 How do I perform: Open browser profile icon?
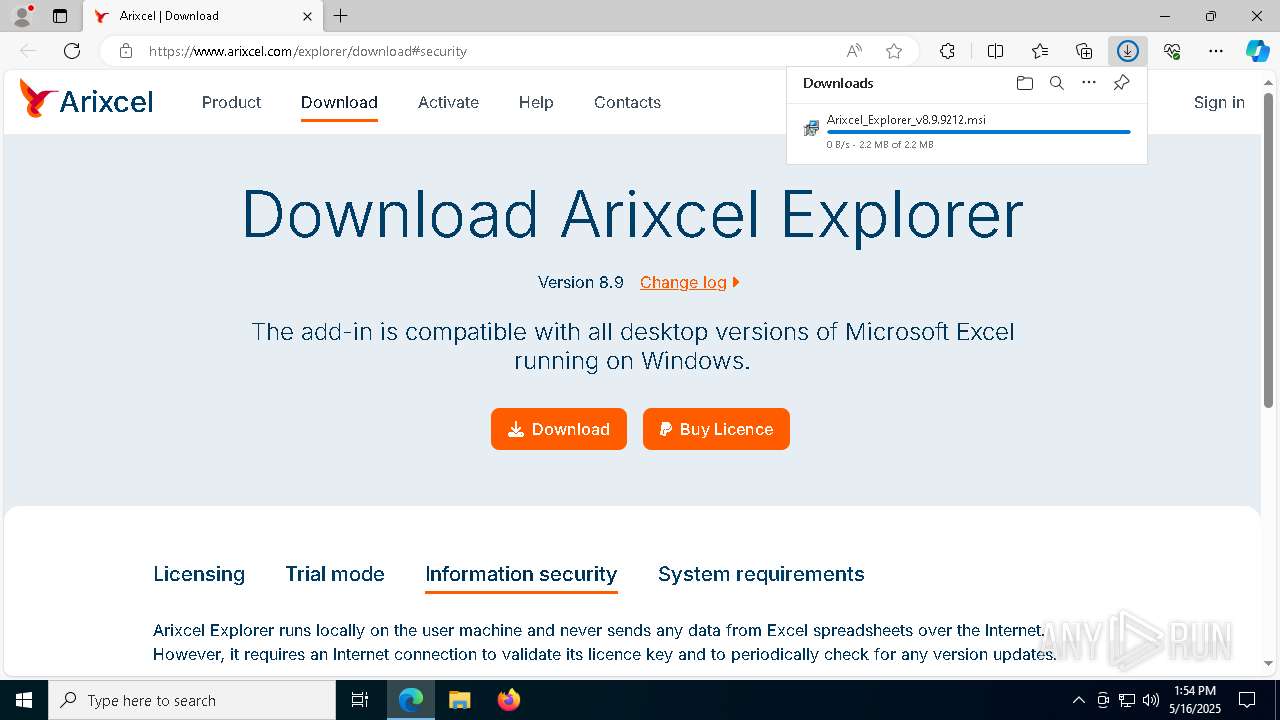(22, 16)
